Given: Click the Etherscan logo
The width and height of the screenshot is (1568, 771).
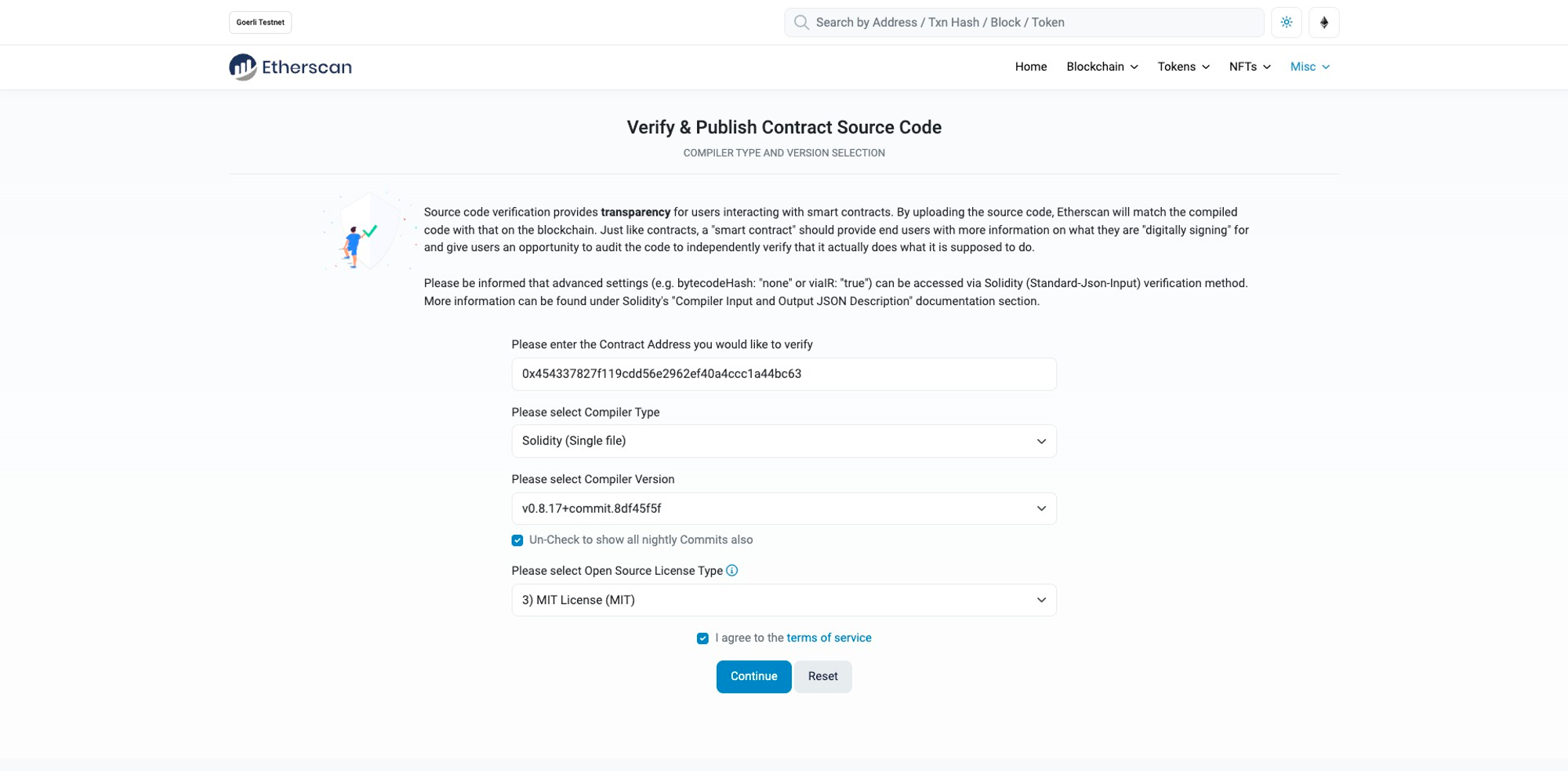Looking at the screenshot, I should tap(290, 67).
